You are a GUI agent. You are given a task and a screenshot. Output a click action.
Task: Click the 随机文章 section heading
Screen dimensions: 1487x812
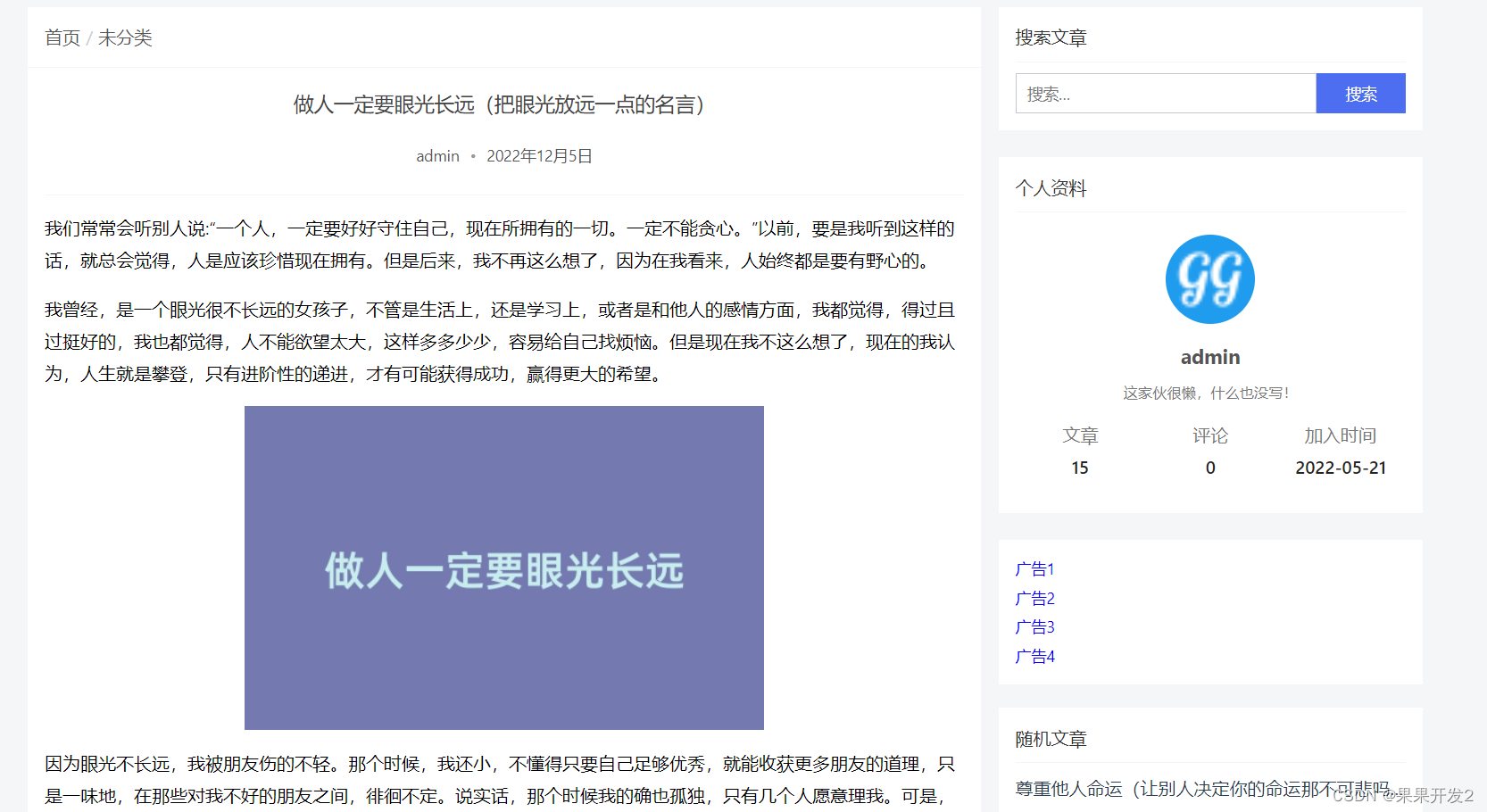pos(1051,739)
